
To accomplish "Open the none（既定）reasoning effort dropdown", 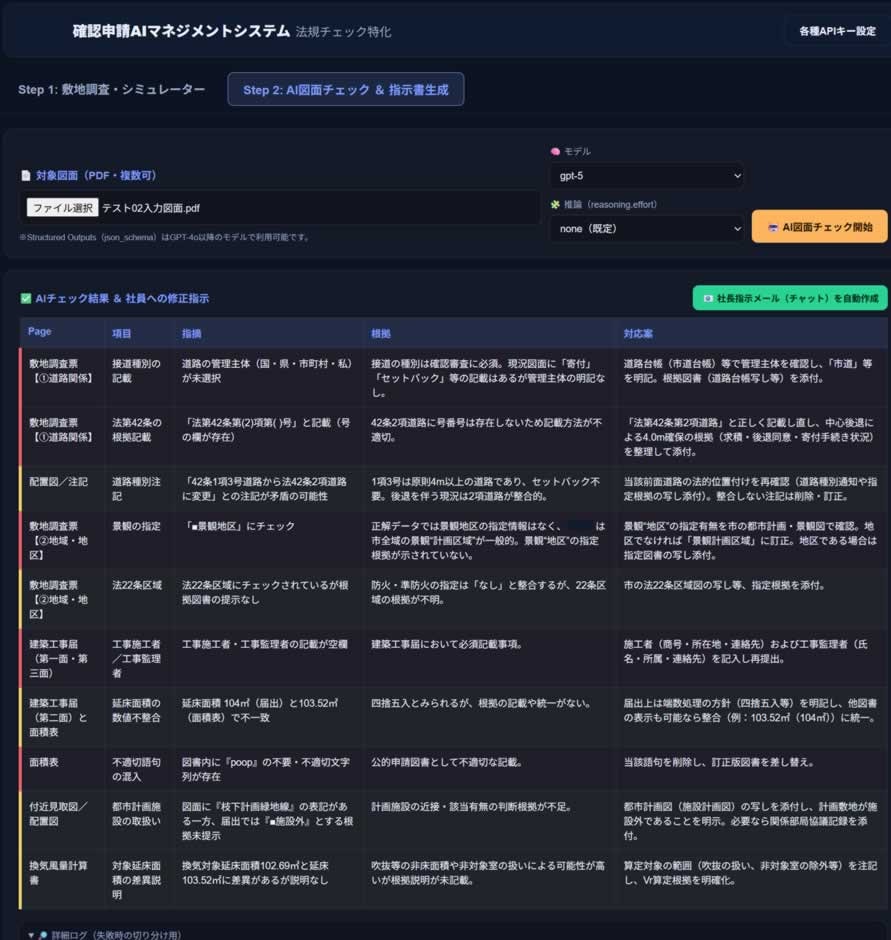I will (x=646, y=228).
